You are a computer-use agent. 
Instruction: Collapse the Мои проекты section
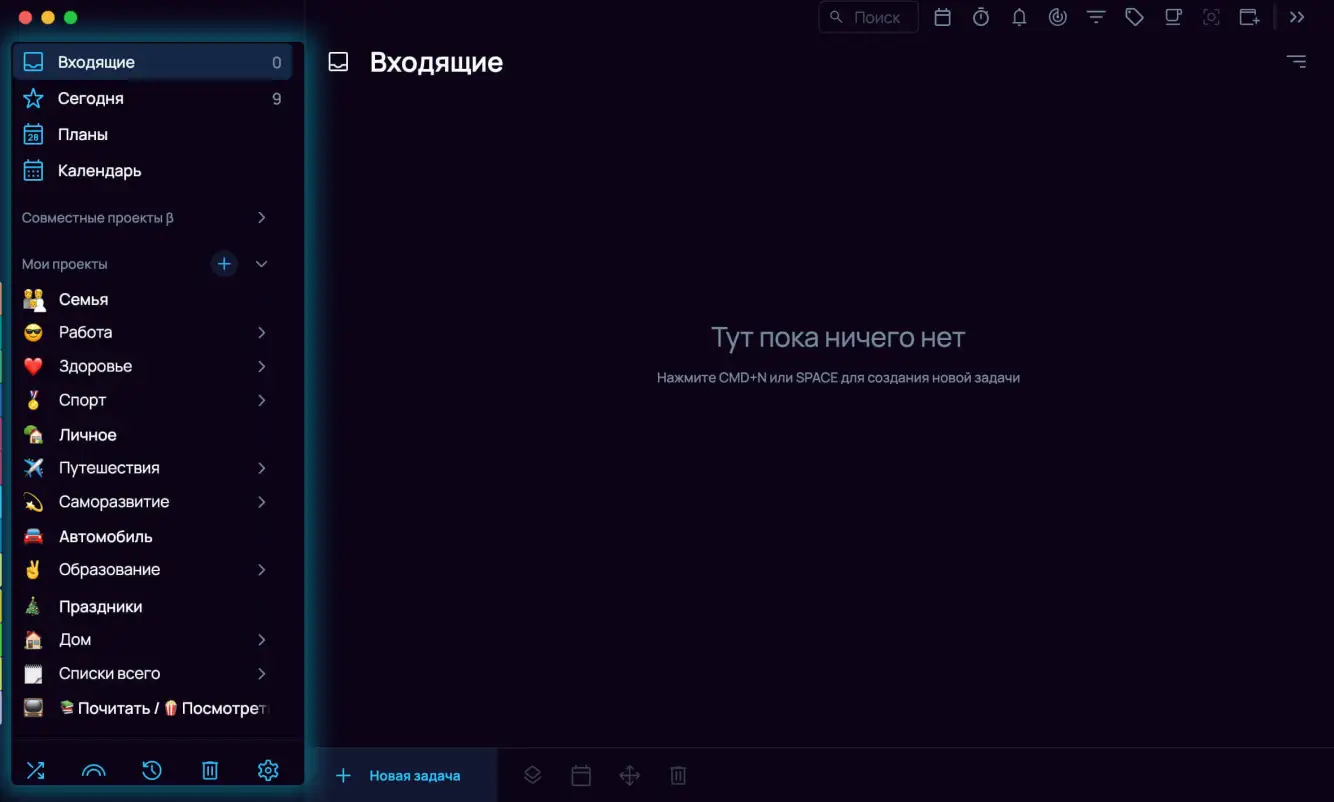pyautogui.click(x=261, y=264)
